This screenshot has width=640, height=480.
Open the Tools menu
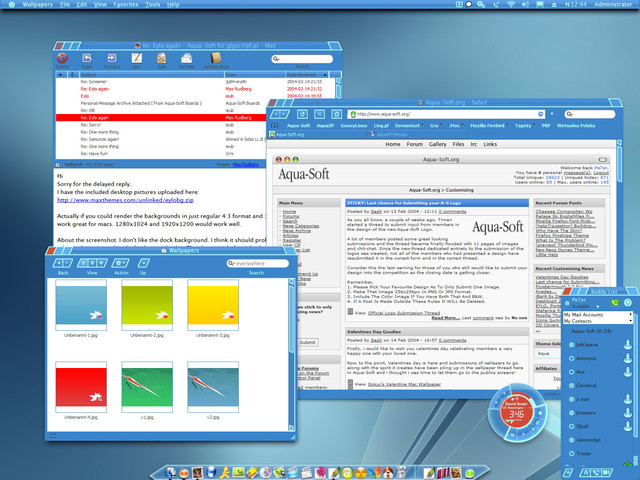pyautogui.click(x=153, y=4)
